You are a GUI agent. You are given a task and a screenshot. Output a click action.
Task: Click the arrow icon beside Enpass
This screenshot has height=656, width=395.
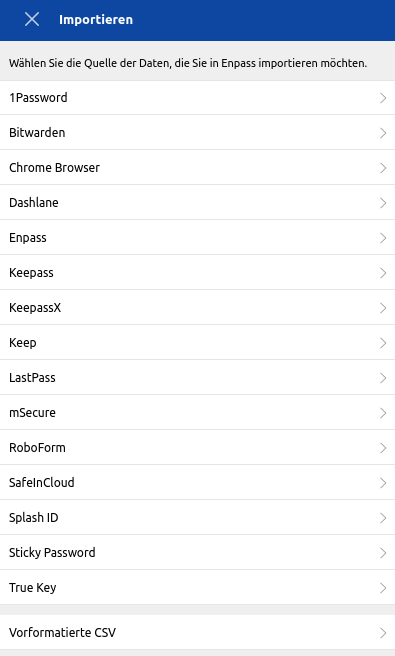click(x=383, y=238)
